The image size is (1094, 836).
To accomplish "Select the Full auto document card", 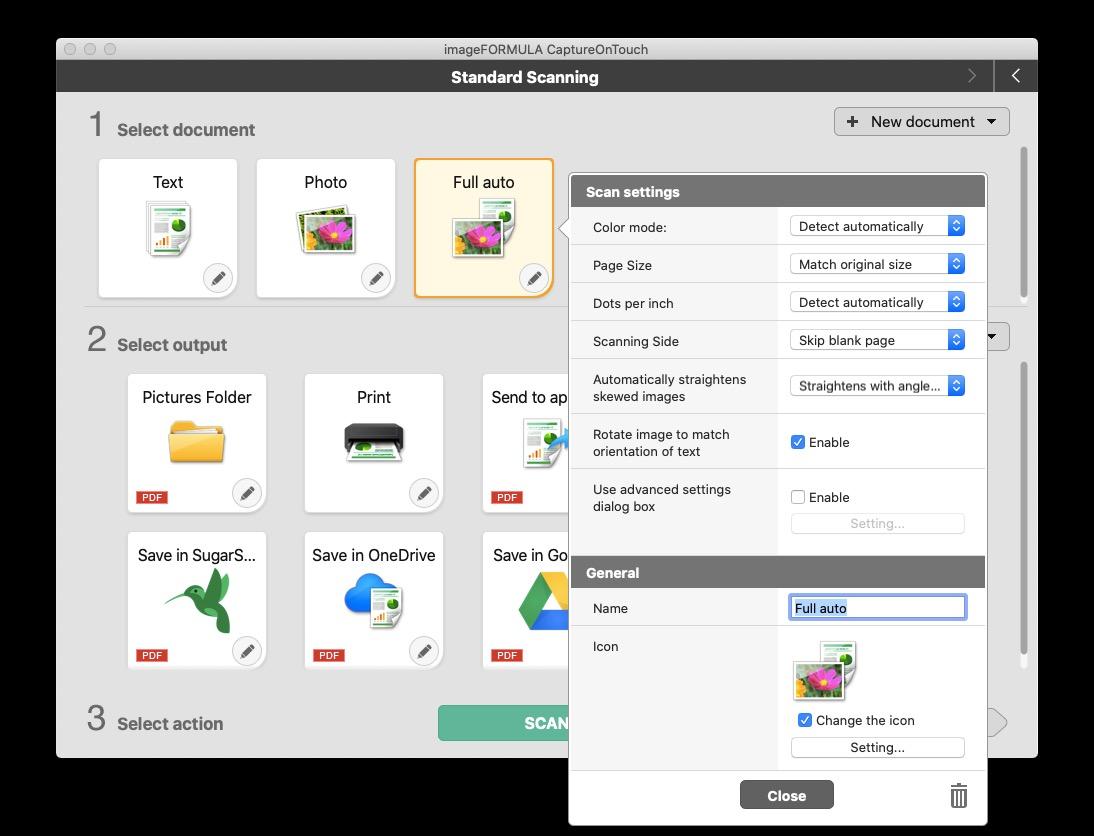I will click(x=484, y=228).
